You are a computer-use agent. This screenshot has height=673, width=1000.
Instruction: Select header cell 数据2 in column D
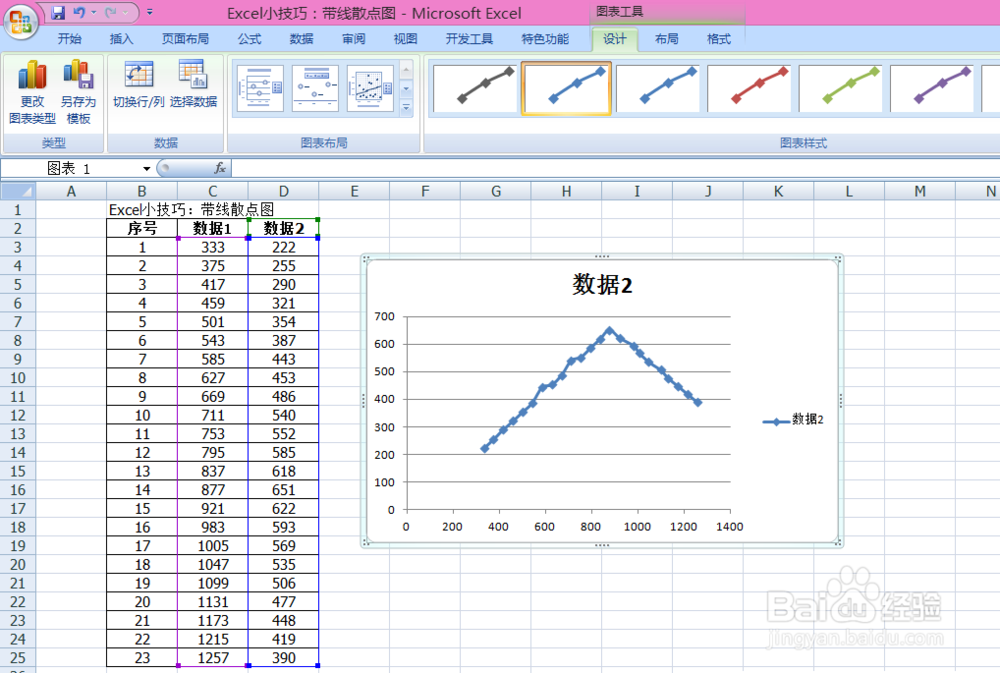point(283,228)
